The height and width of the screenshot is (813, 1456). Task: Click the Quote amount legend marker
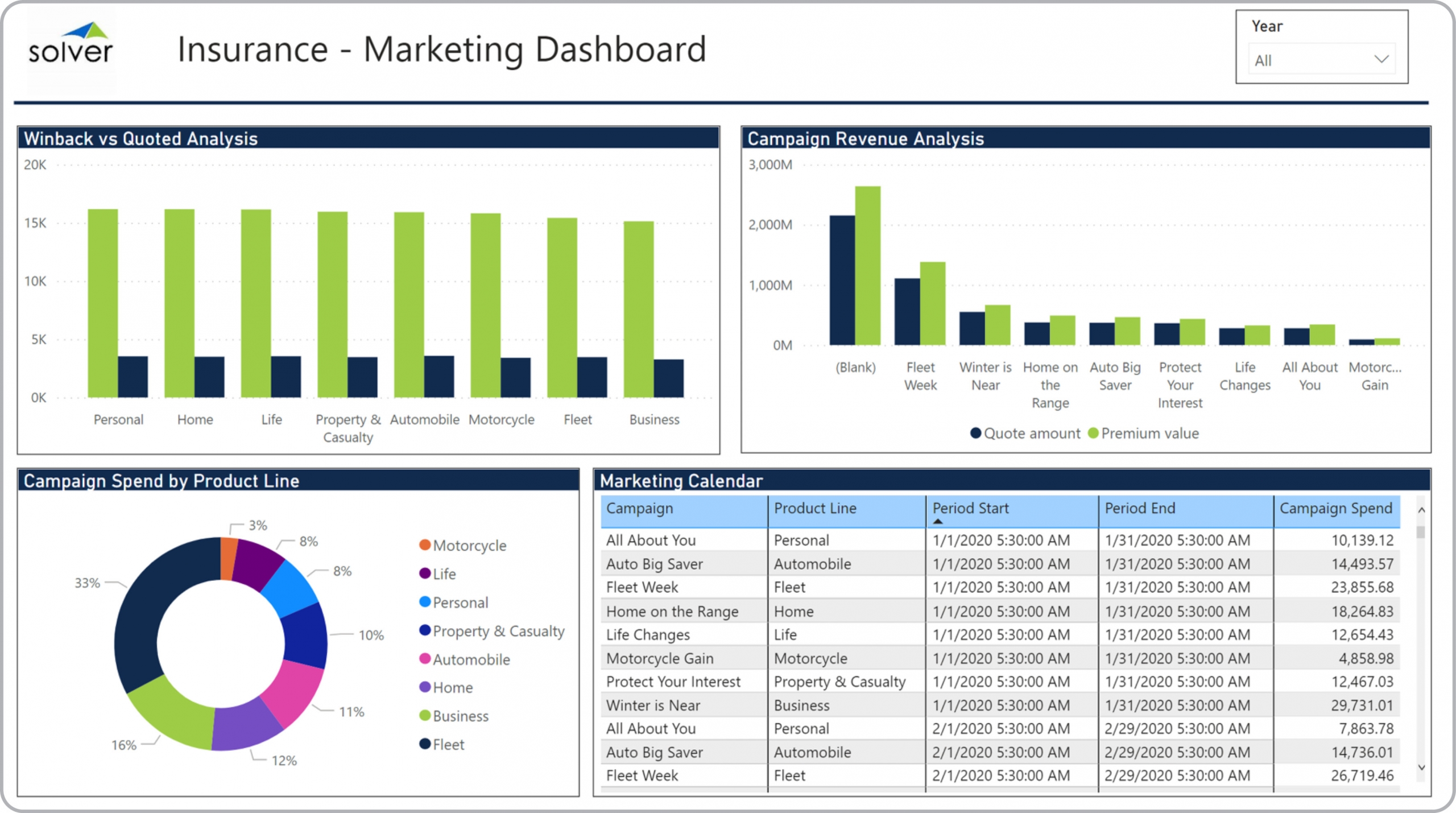tap(975, 434)
